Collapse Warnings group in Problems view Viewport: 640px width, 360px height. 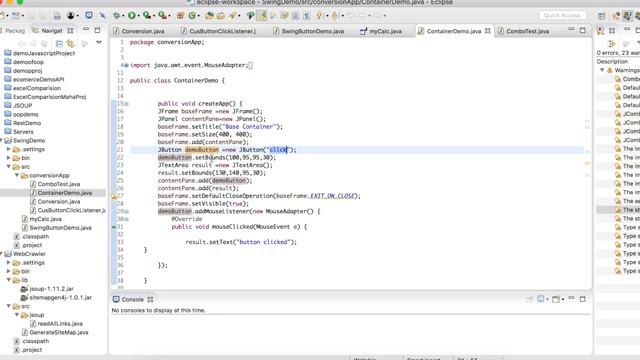point(602,70)
